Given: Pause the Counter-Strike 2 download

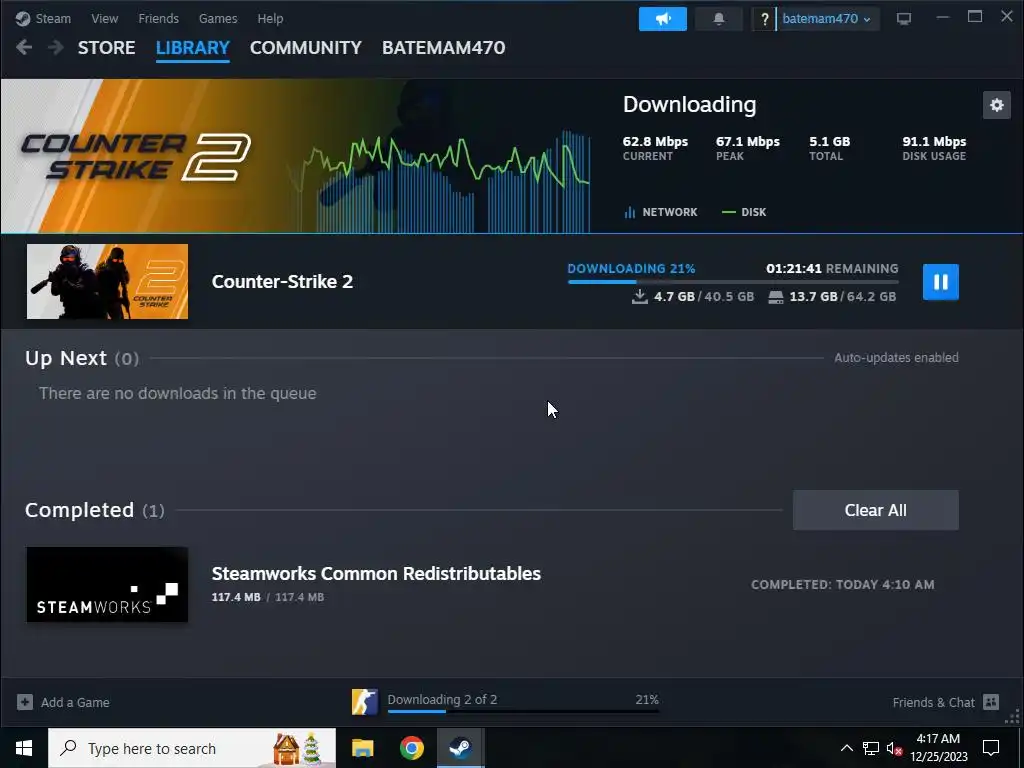Looking at the screenshot, I should (x=940, y=282).
